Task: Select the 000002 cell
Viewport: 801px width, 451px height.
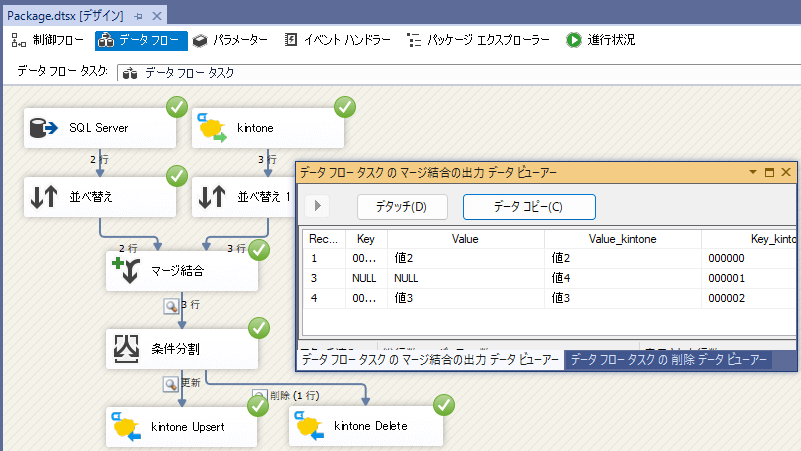Action: point(749,298)
